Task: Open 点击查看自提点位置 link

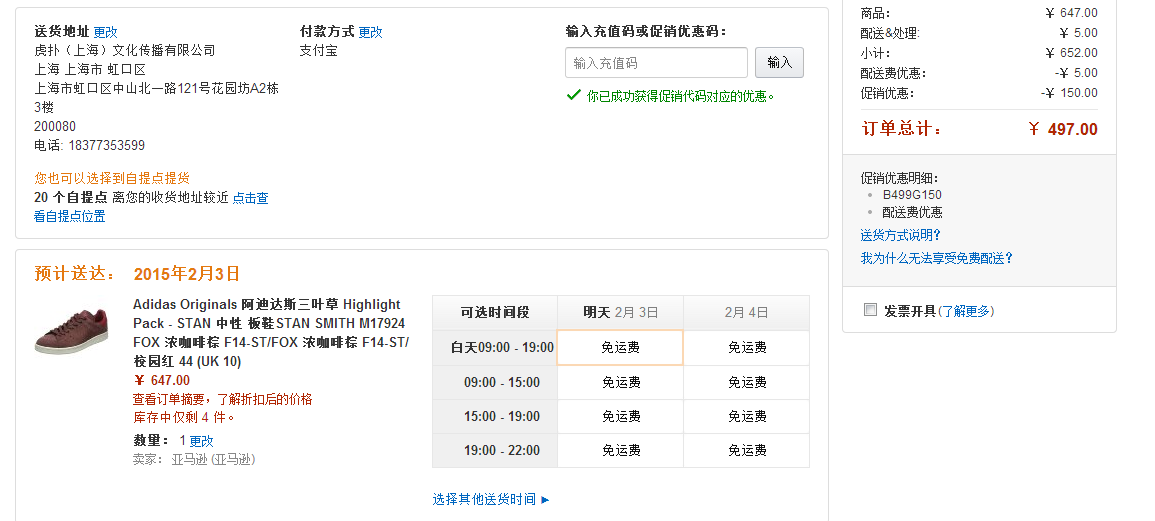Action: 151,207
